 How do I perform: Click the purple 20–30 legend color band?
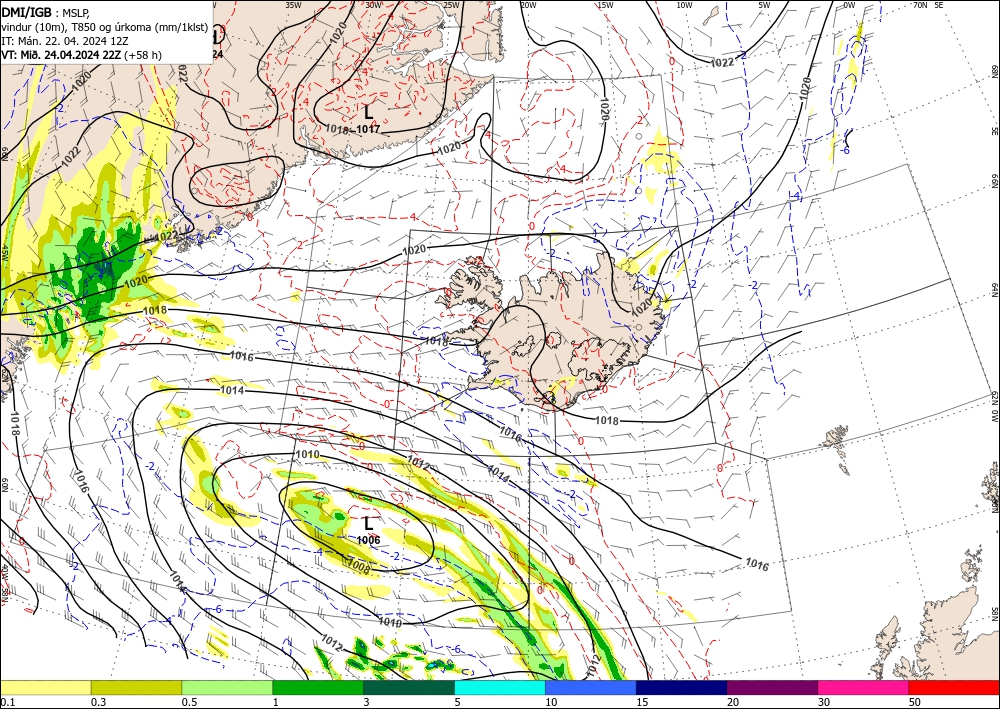772,687
